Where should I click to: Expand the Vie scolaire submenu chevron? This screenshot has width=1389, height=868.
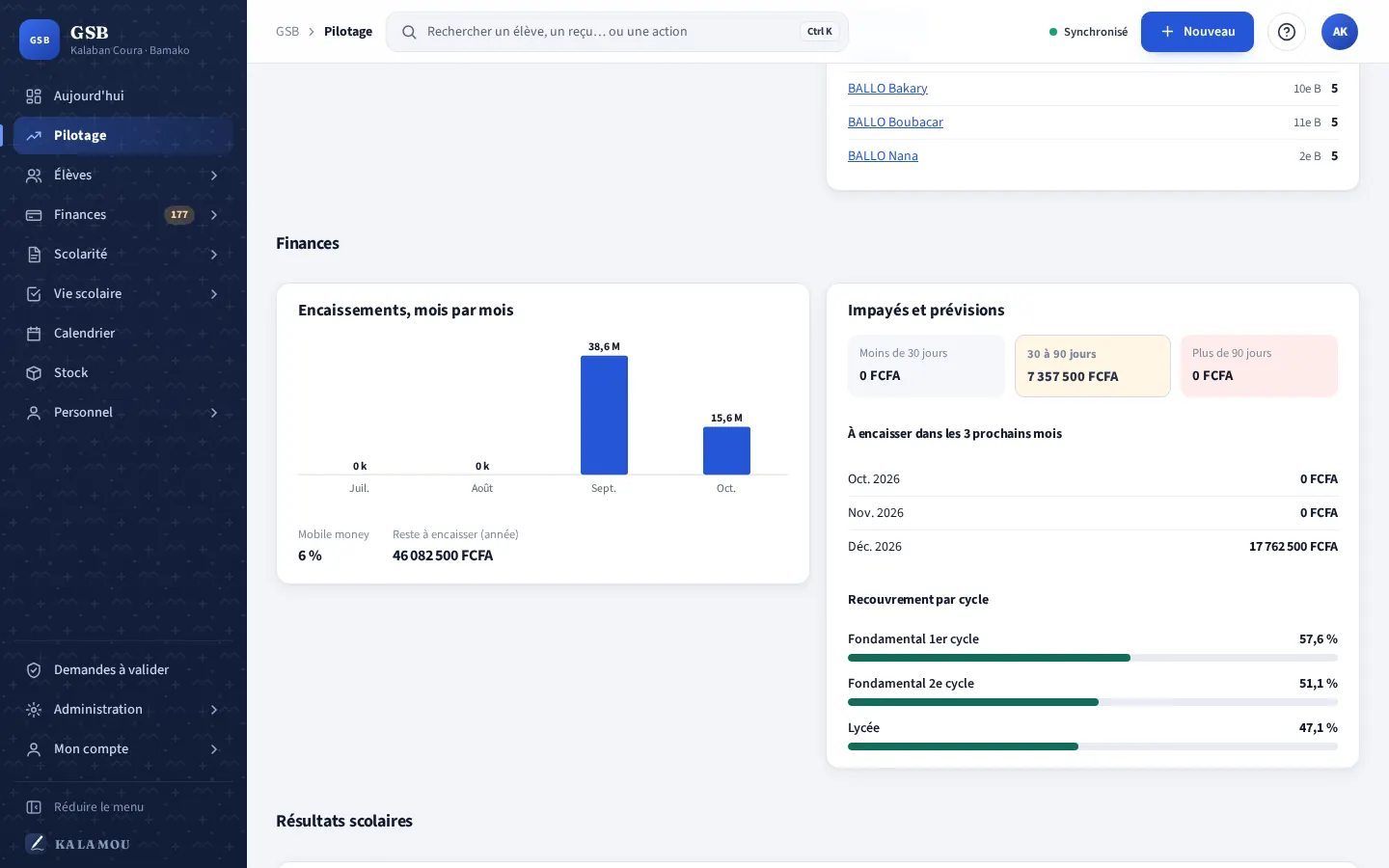click(214, 294)
